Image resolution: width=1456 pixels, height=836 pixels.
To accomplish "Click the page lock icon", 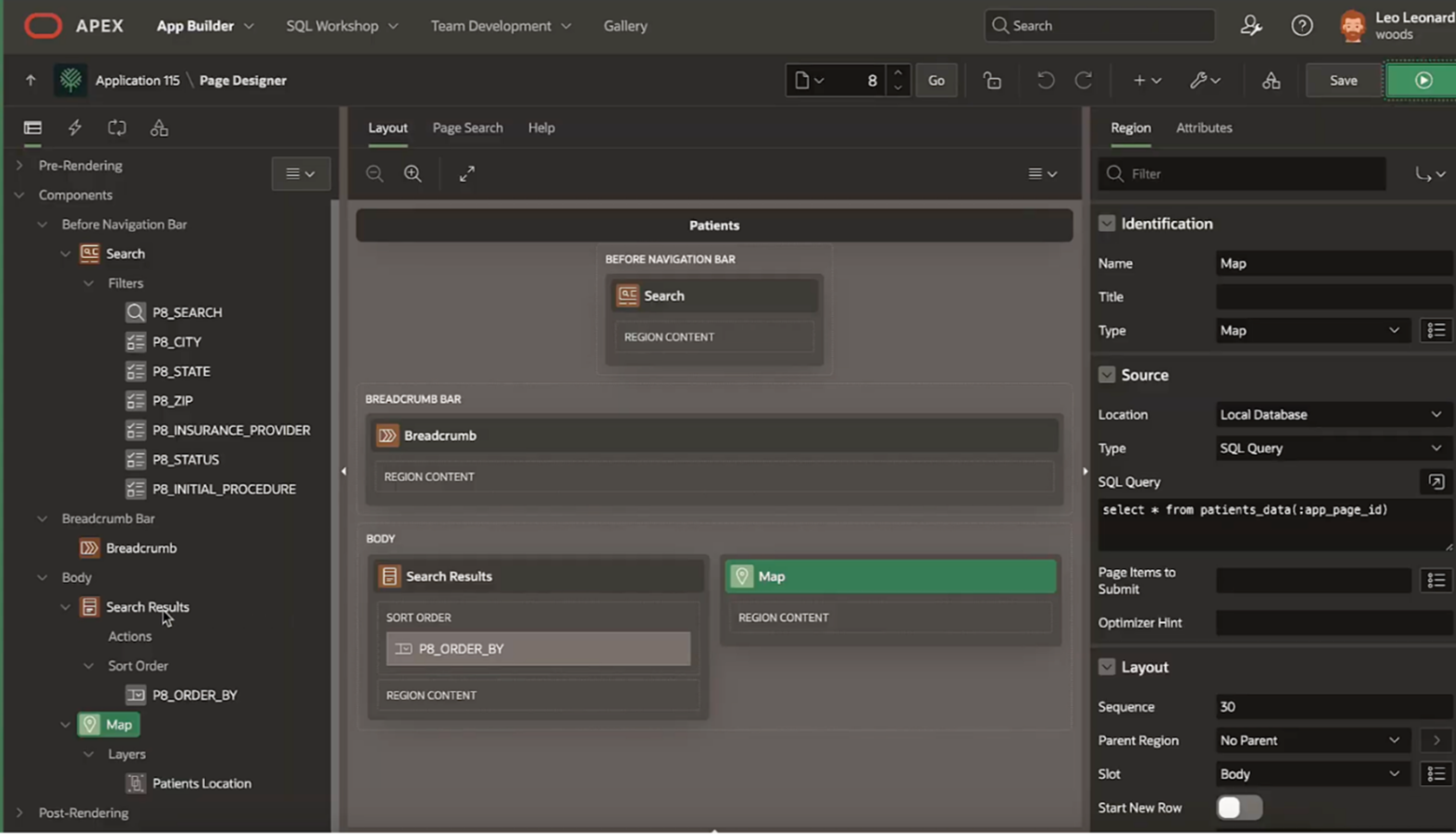I will 992,81.
